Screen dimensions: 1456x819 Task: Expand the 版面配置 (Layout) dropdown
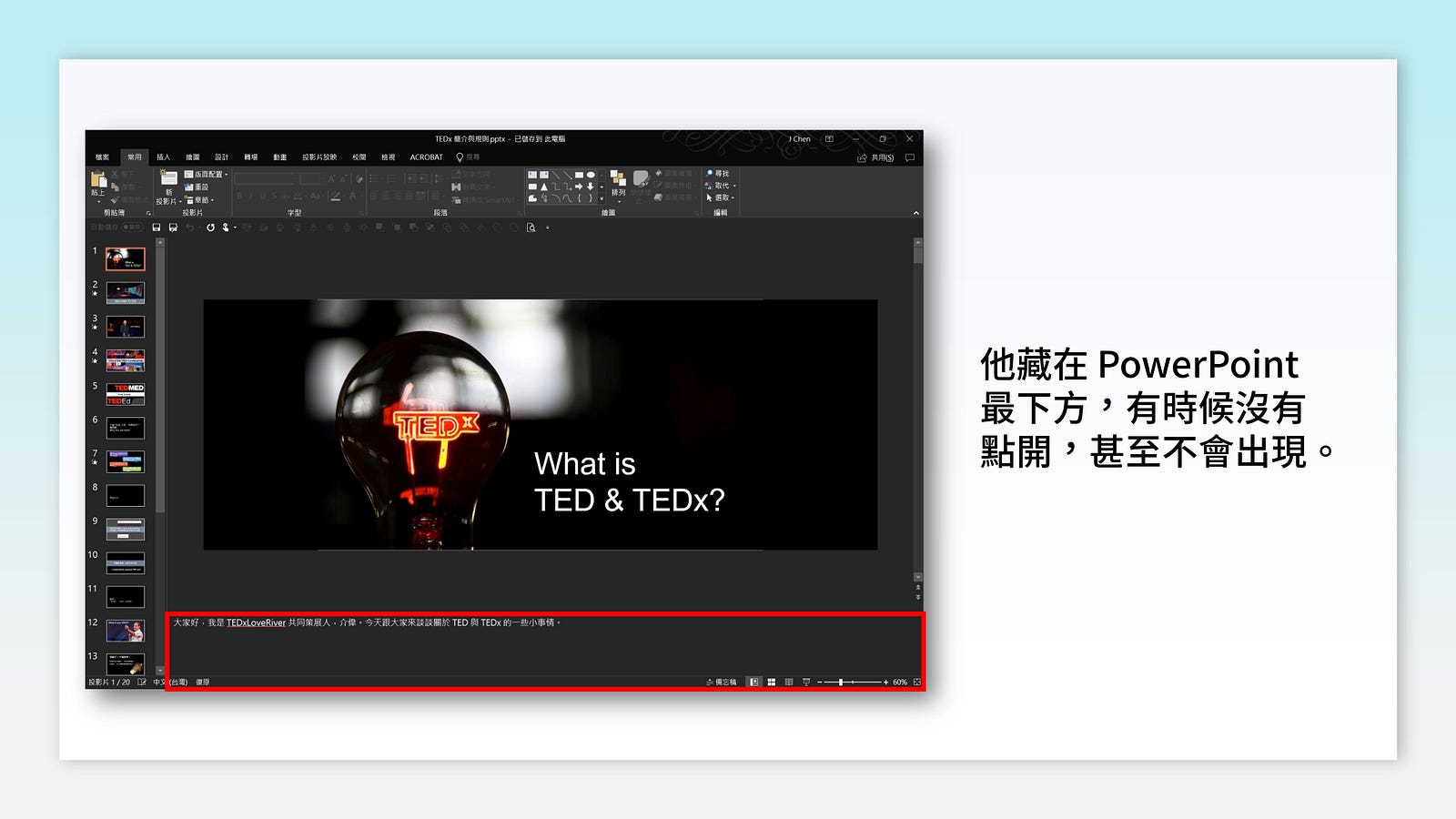[x=206, y=174]
